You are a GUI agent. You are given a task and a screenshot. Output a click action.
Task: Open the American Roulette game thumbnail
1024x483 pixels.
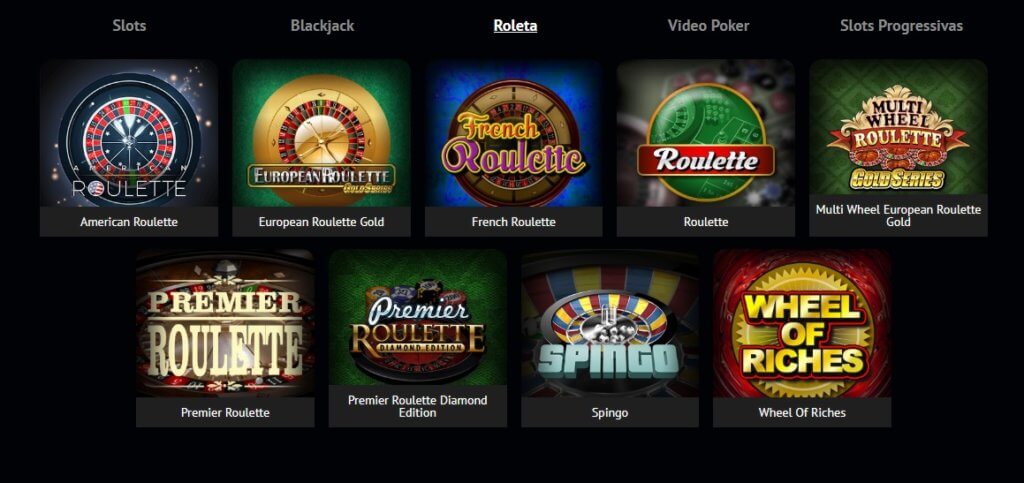click(x=129, y=133)
